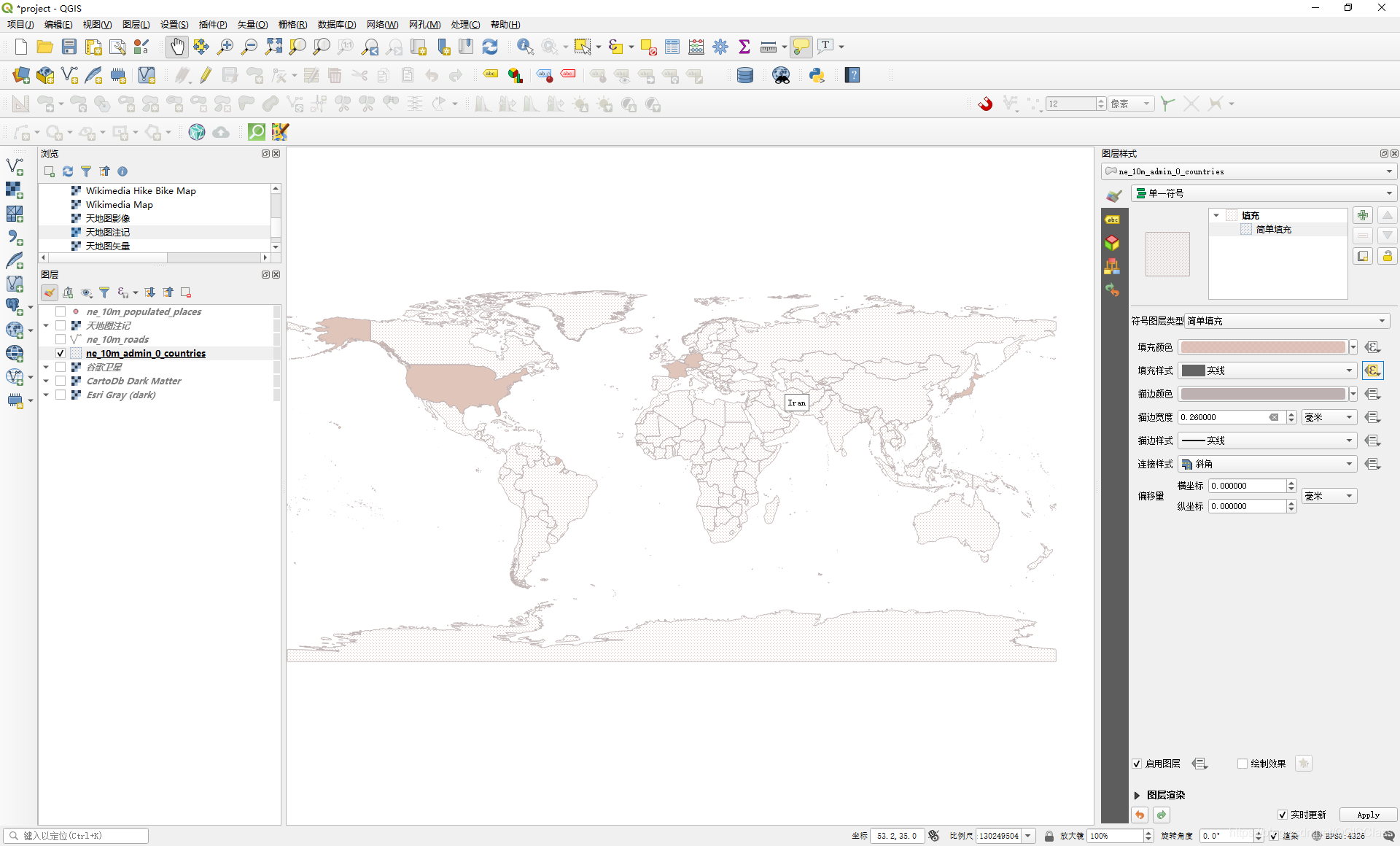Click the 填充颜色 color swatch
The image size is (1400, 846).
point(1263,347)
